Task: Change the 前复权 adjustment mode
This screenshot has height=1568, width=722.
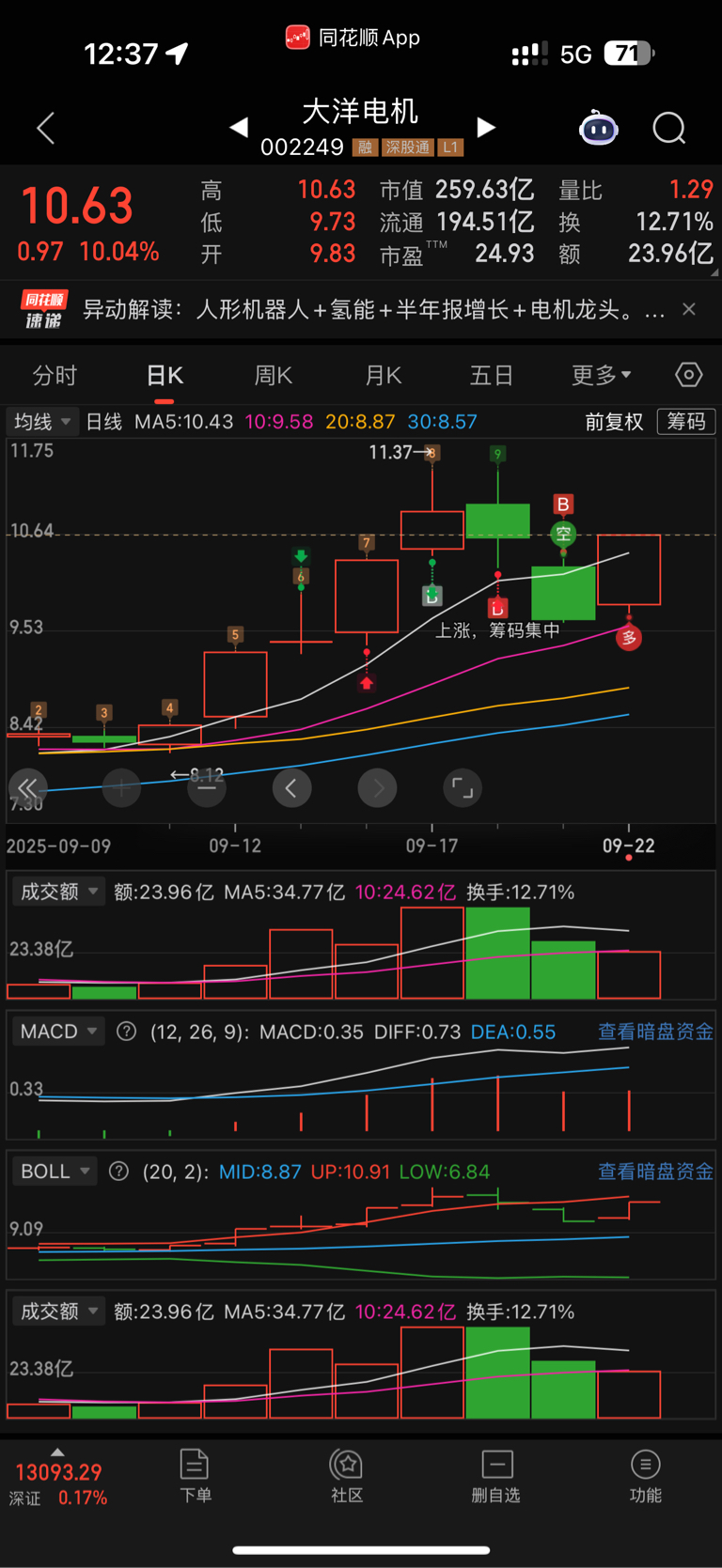Action: click(614, 422)
